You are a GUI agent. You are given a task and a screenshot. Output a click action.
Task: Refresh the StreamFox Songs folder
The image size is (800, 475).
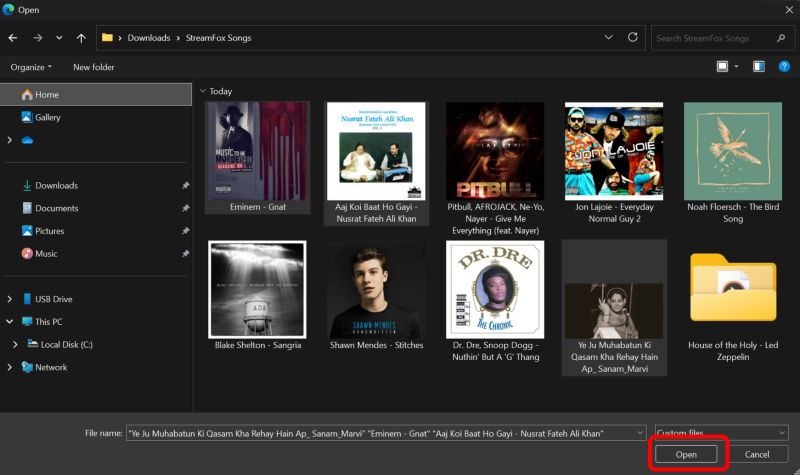point(632,38)
